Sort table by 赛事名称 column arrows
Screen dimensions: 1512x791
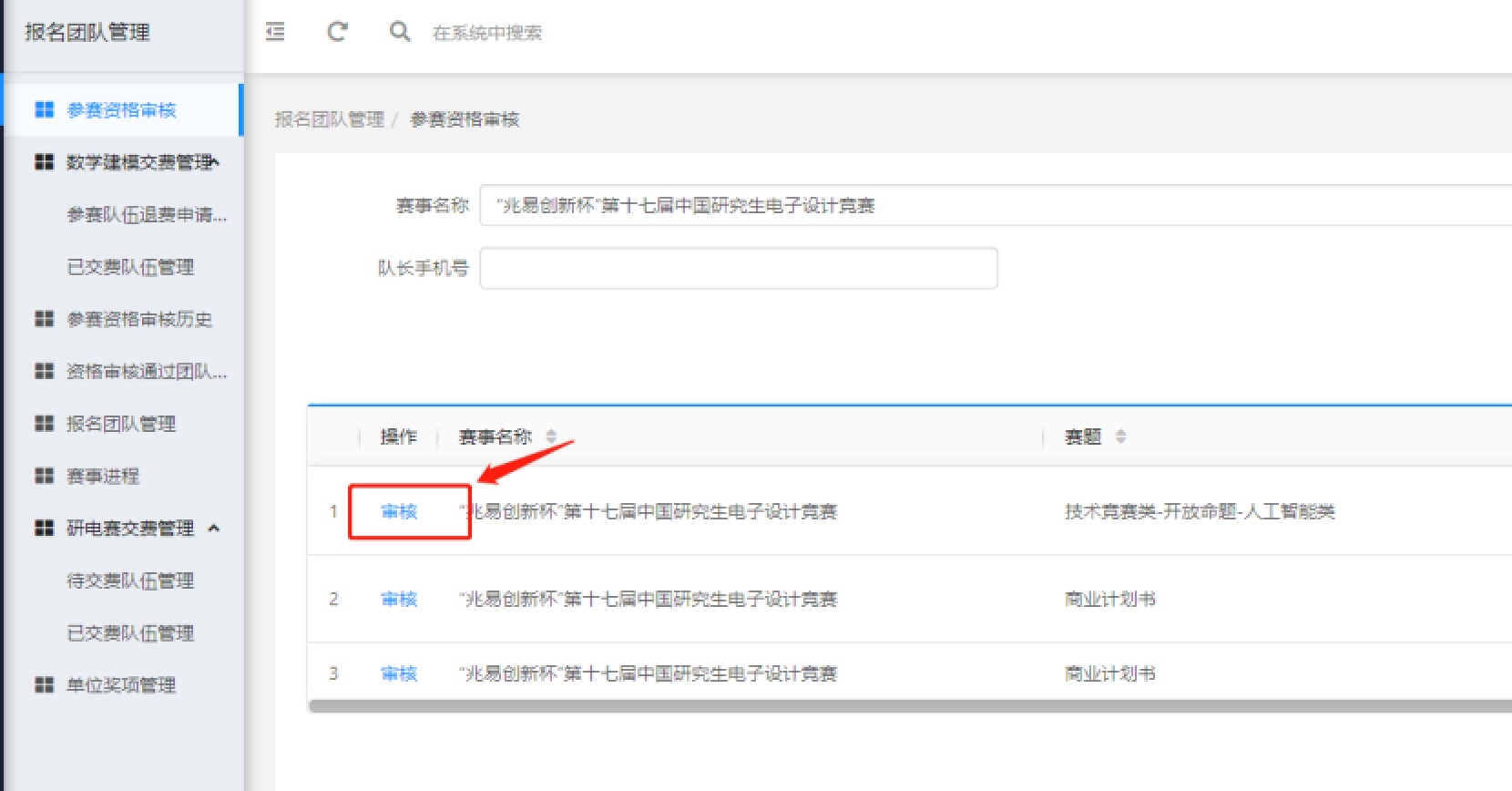[x=551, y=437]
